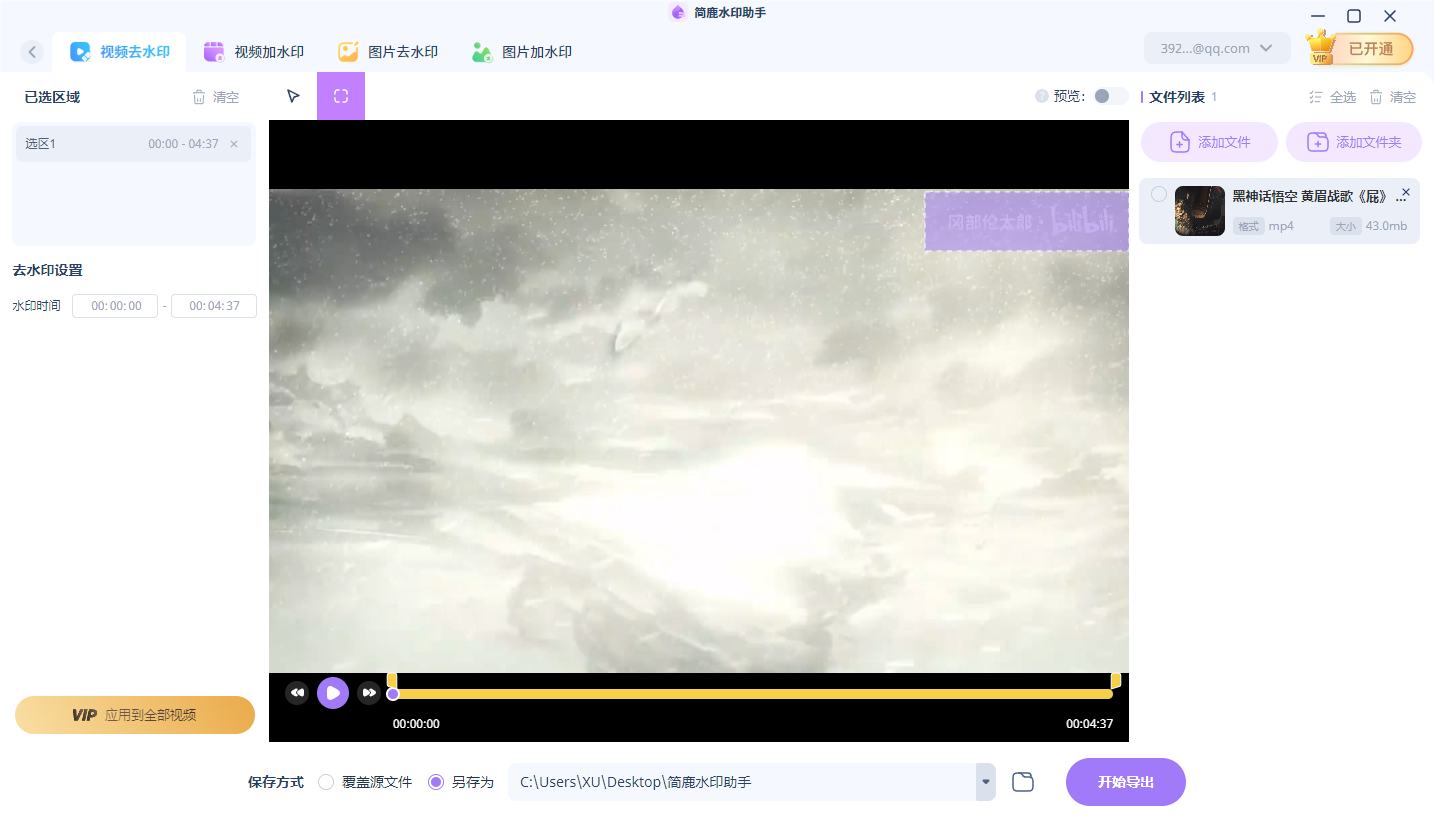Toggle the 预览 preview switch
This screenshot has width=1434, height=822.
click(1111, 96)
